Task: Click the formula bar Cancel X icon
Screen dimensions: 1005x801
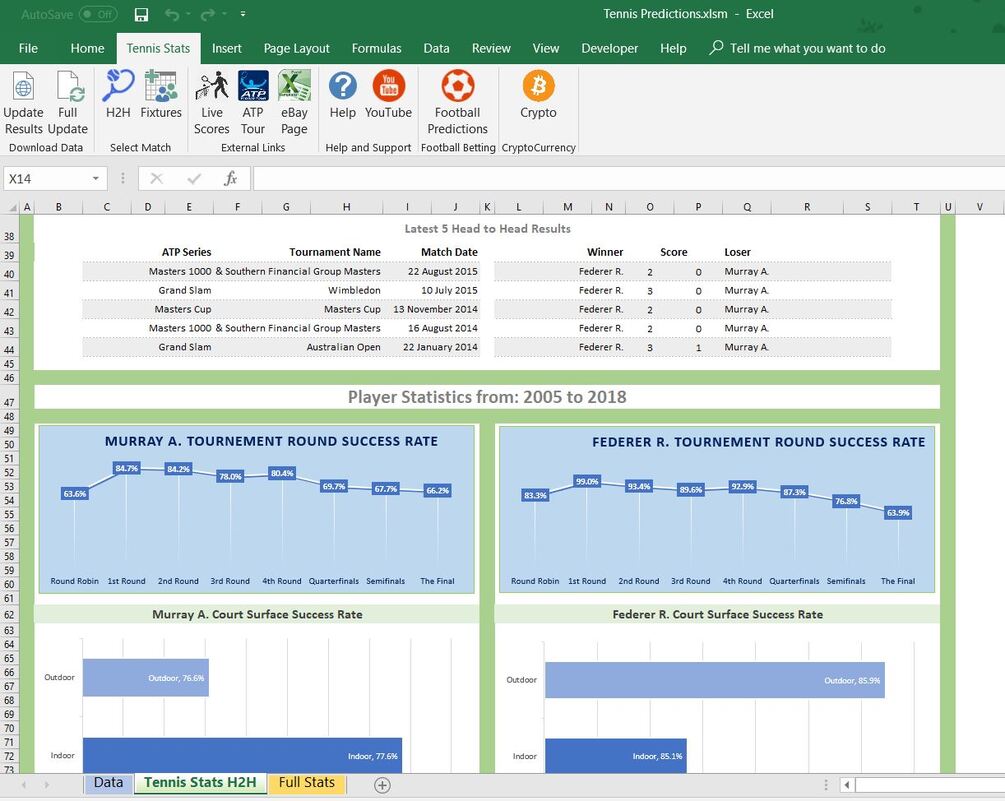Action: (x=156, y=179)
